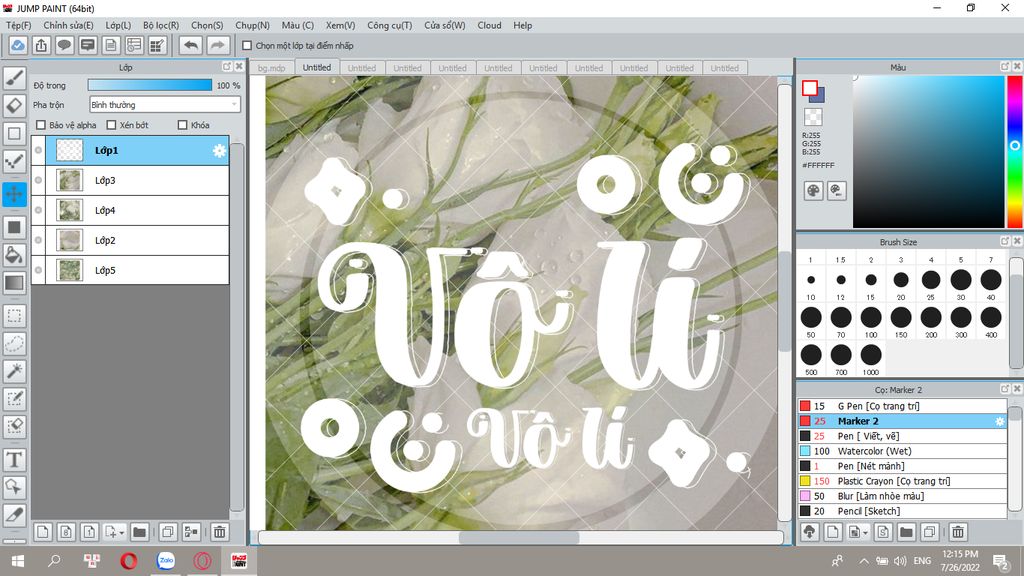Select the Magic Wand tool
Viewport: 1024px width, 576px height.
point(14,371)
